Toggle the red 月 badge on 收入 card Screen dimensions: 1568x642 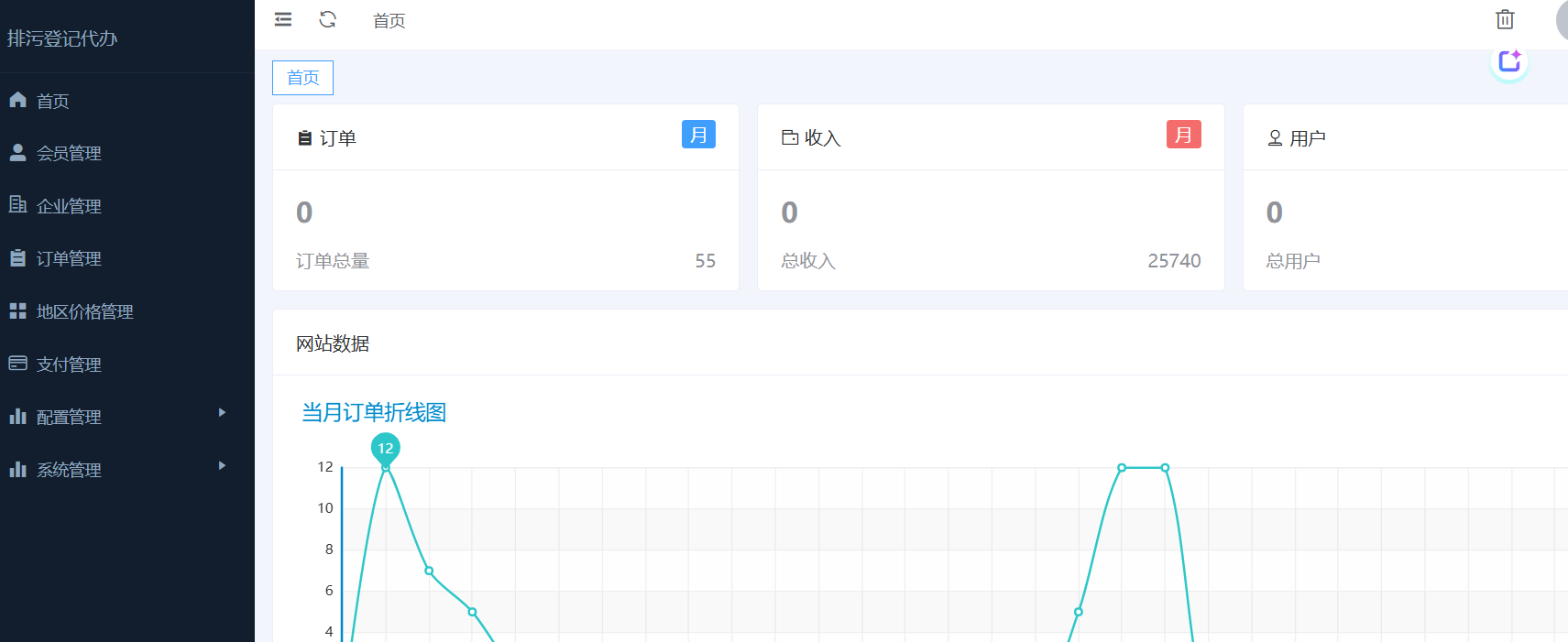click(x=1183, y=135)
